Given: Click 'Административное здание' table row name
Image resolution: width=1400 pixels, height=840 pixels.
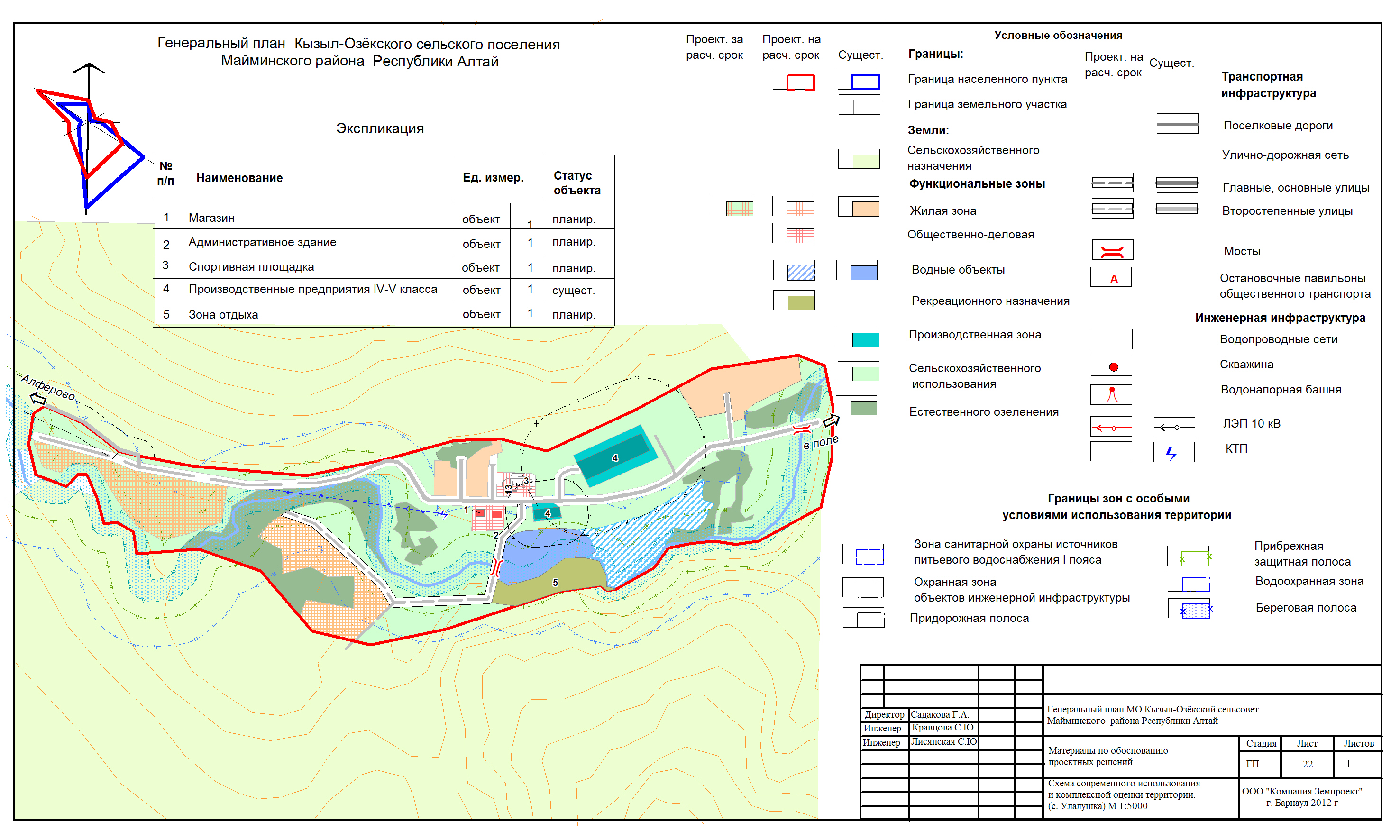Looking at the screenshot, I should [262, 243].
